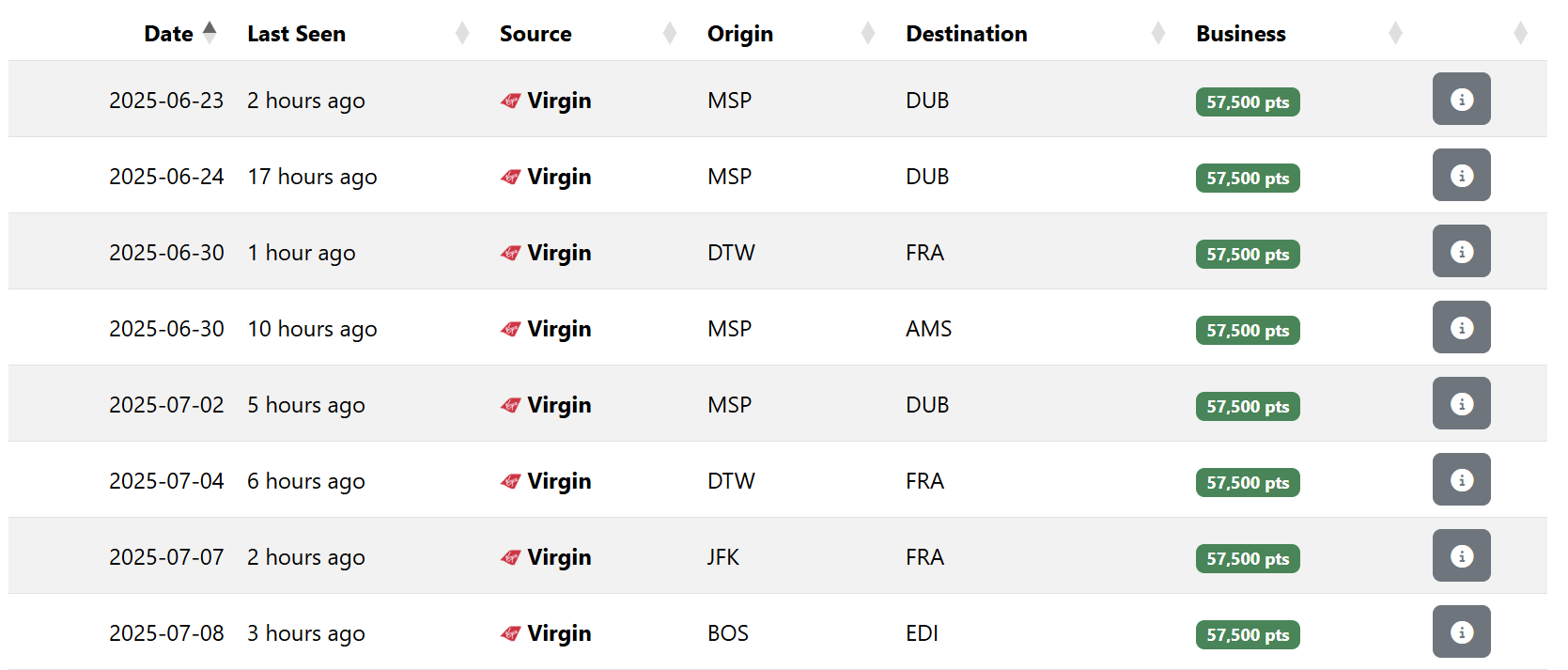Viewport: 1568px width, 670px height.
Task: Open info for the 2025-06-24 flight
Action: (x=1461, y=175)
